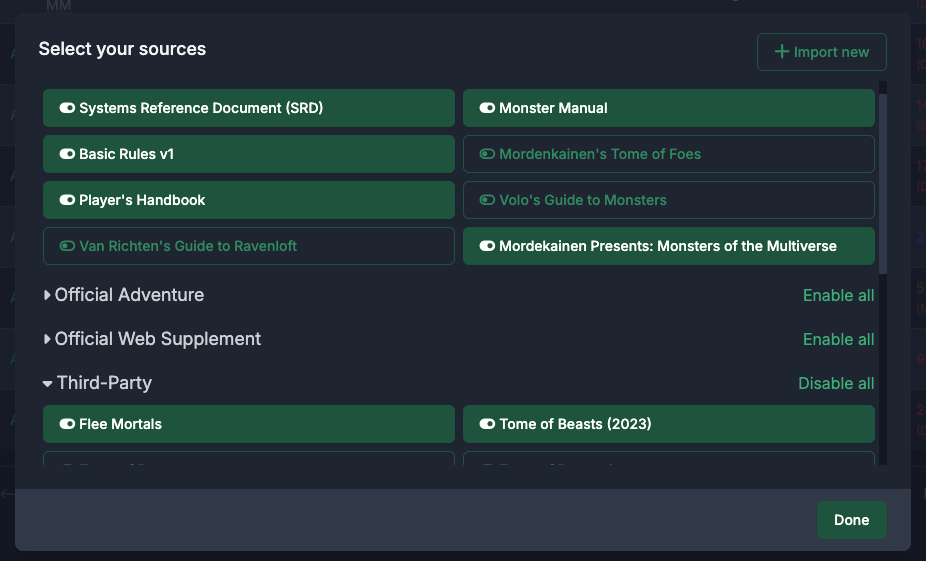
Task: Click the toggle icon on Systems Reference Document
Action: coord(67,108)
